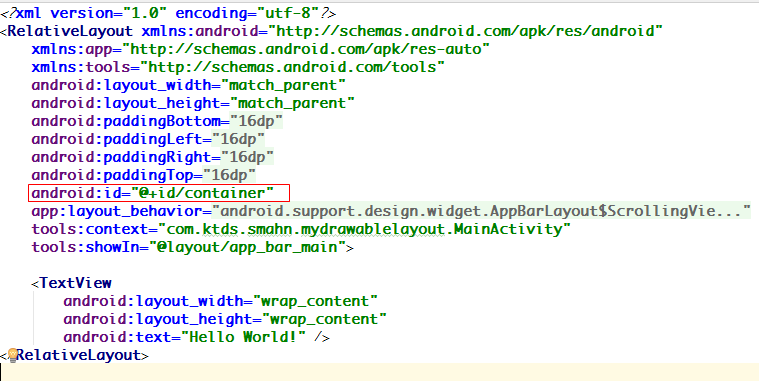Click the tools:context MainActivity attribute
This screenshot has height=392, width=759.
click(x=301, y=229)
